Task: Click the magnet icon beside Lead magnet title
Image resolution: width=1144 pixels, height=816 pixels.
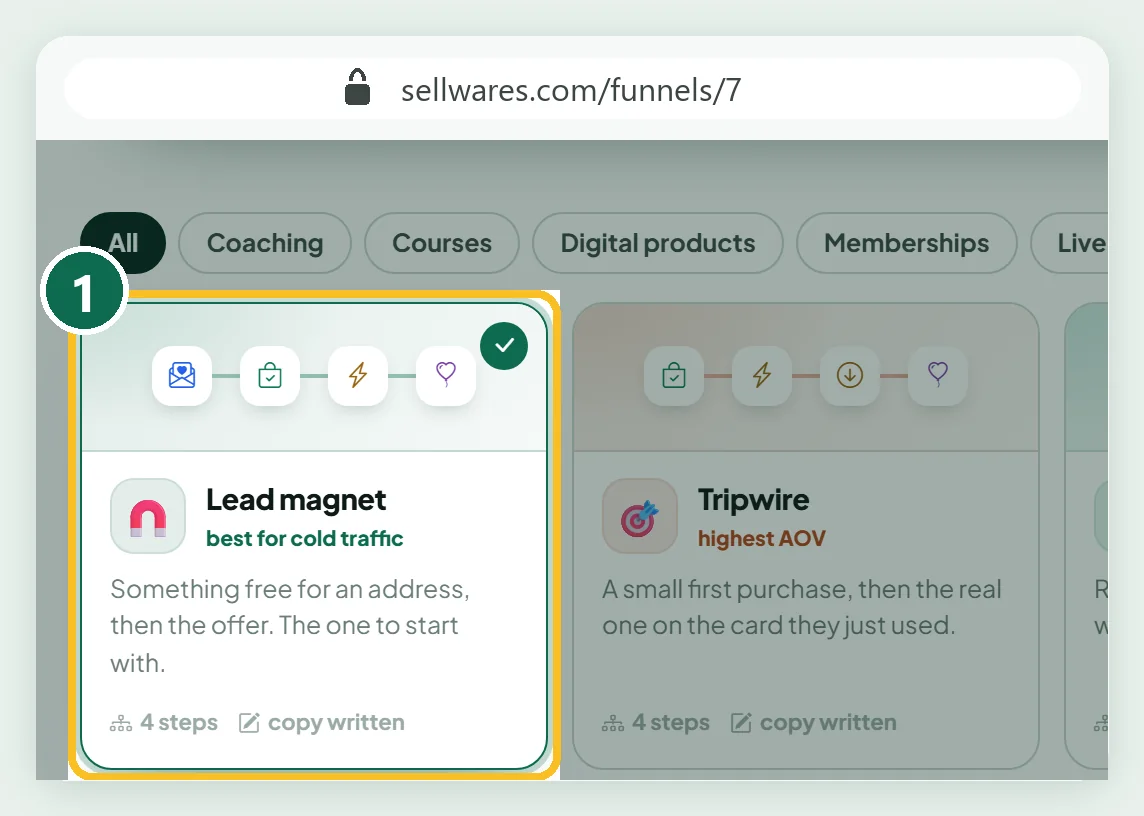Action: 148,516
